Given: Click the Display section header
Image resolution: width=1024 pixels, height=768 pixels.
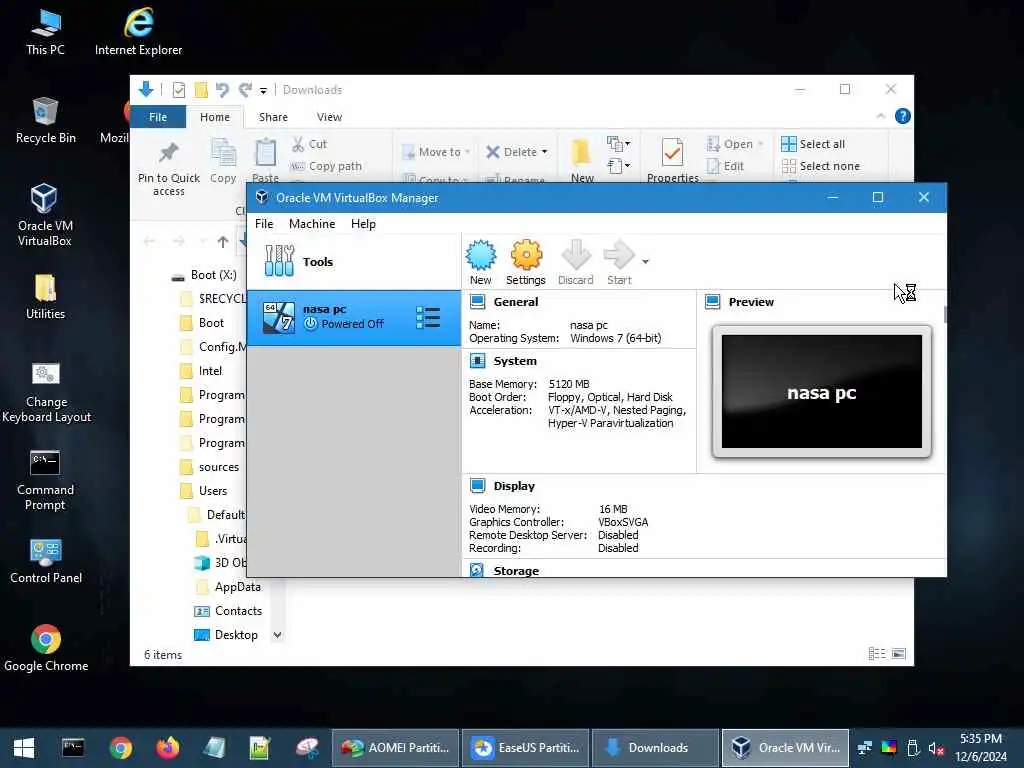Looking at the screenshot, I should (x=514, y=486).
